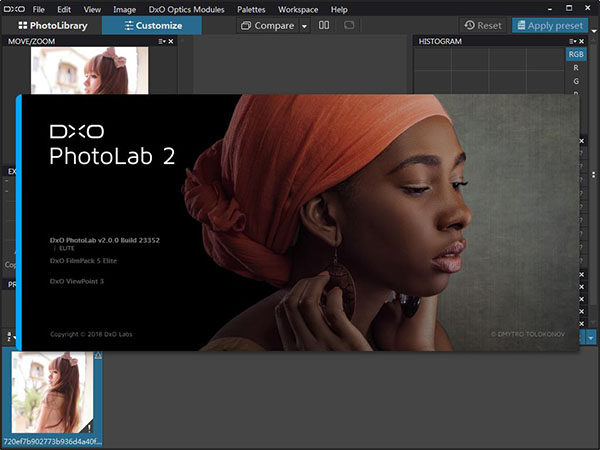Close the Move/Zoom palette

[171, 41]
